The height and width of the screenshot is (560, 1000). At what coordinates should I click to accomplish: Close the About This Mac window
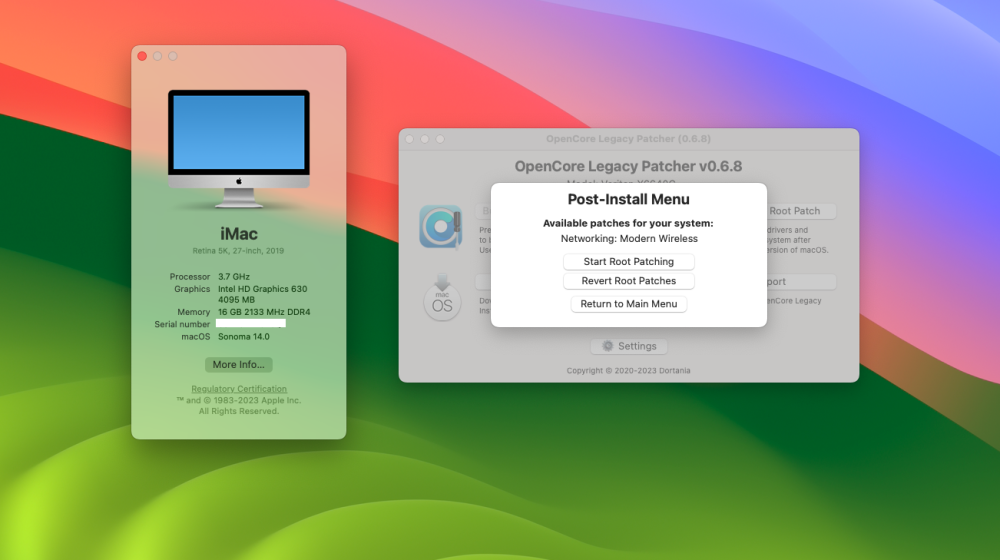142,56
